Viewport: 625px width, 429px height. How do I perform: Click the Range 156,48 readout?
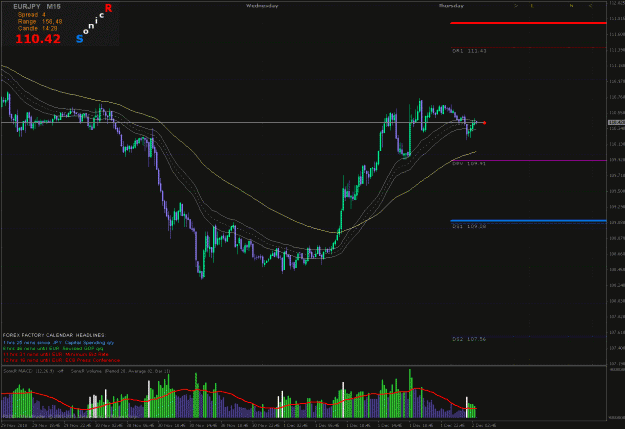[x=40, y=22]
